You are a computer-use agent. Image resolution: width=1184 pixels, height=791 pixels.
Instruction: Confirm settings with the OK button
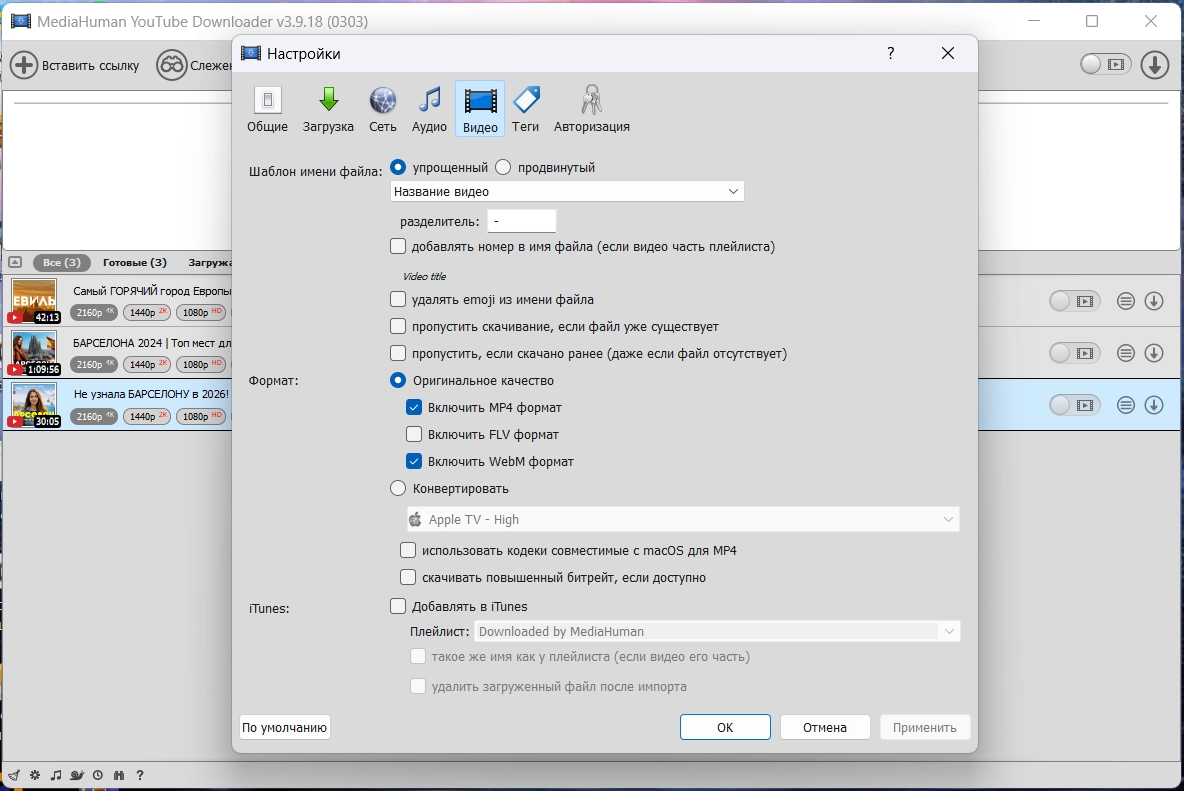pos(725,727)
